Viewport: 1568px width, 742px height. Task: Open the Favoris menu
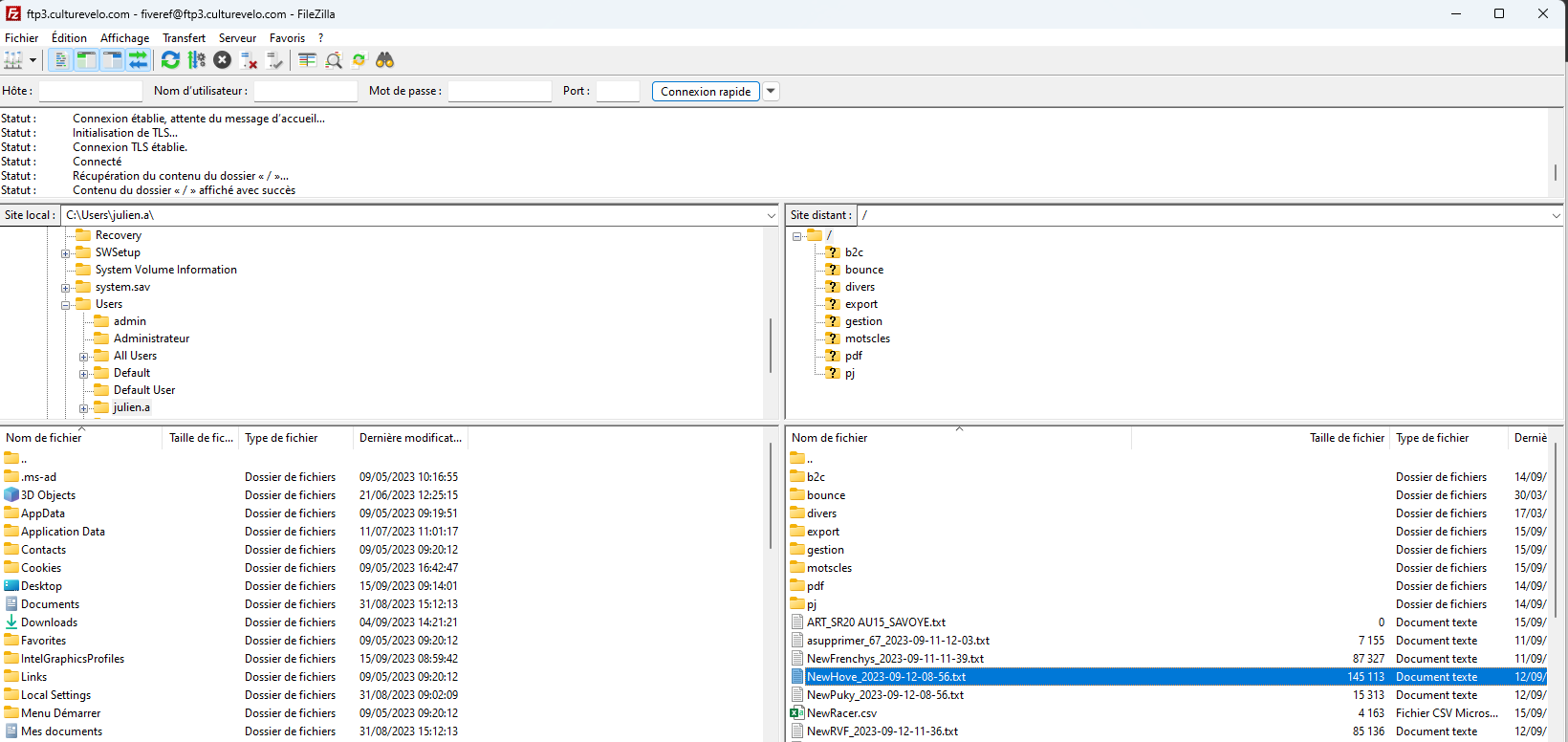click(x=287, y=38)
